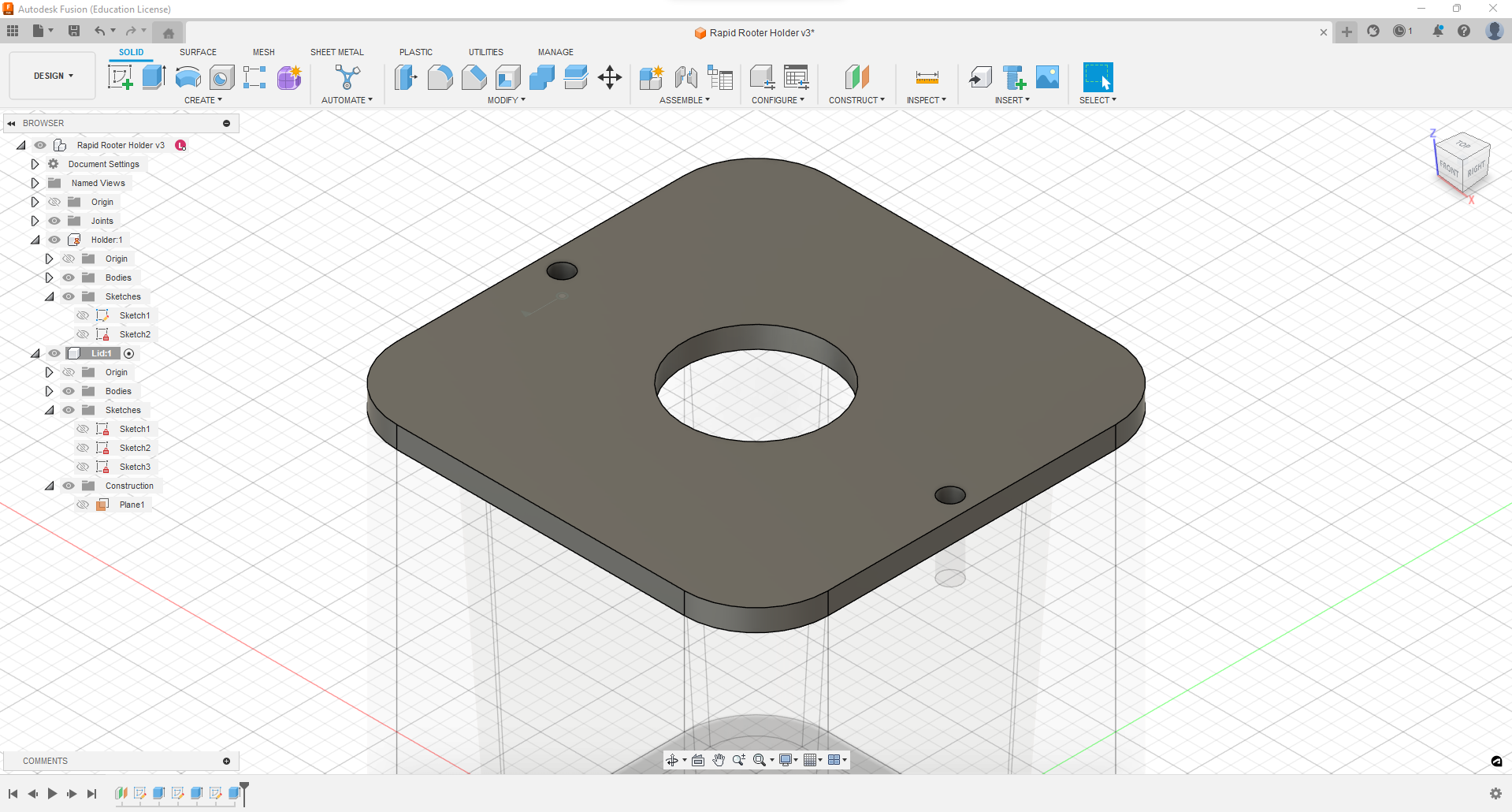Open the DESIGN workspace dropdown

click(53, 76)
